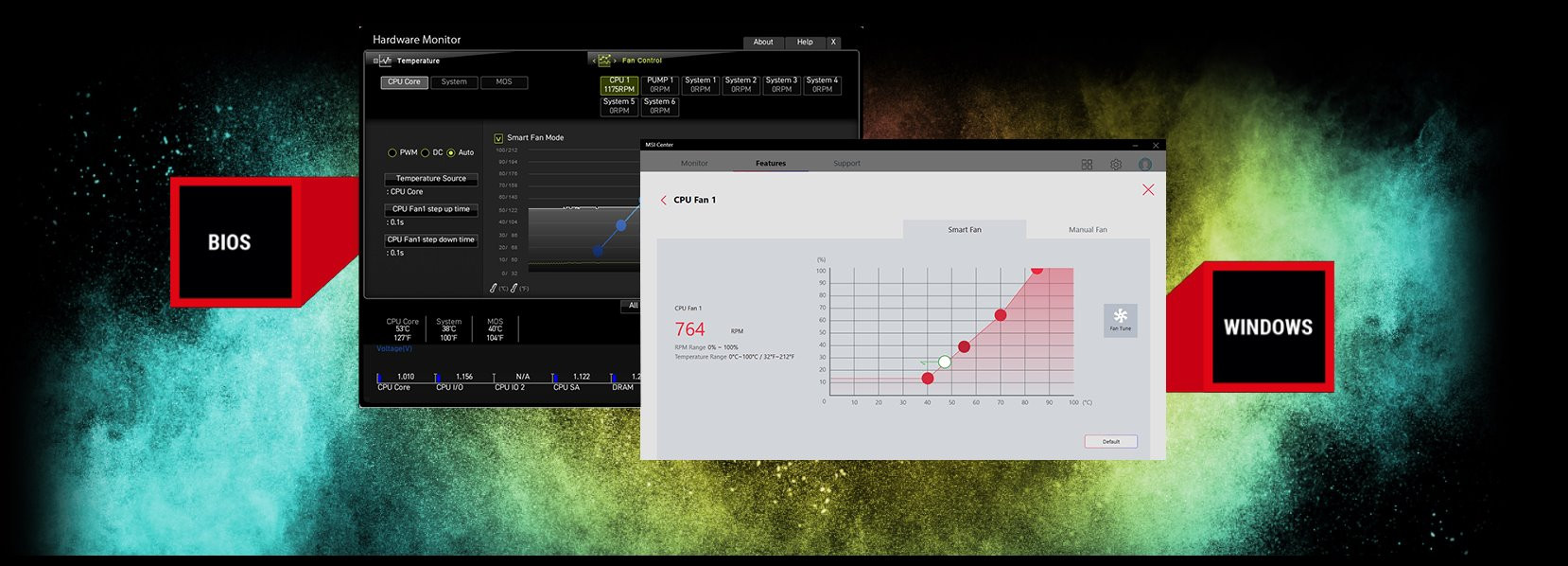This screenshot has width=1568, height=566.
Task: Click the fan curve point at 70°C
Action: coord(1001,315)
